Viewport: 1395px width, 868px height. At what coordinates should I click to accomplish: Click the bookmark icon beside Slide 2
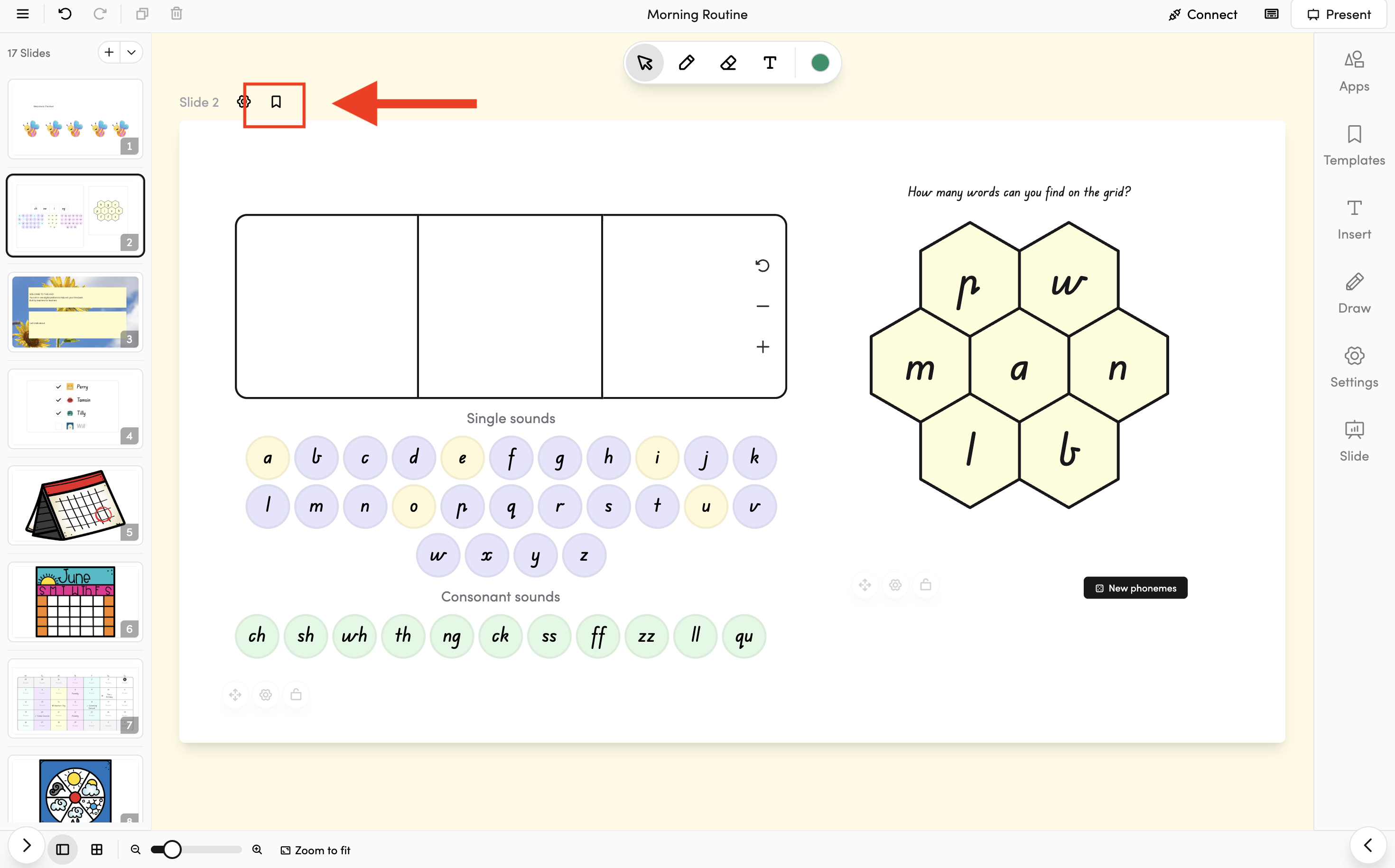[x=276, y=102]
